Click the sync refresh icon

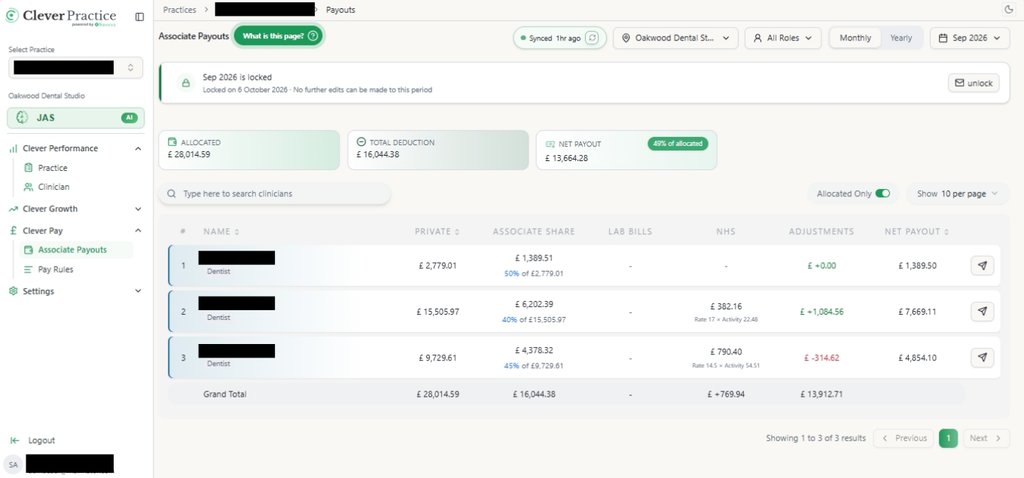pos(592,38)
